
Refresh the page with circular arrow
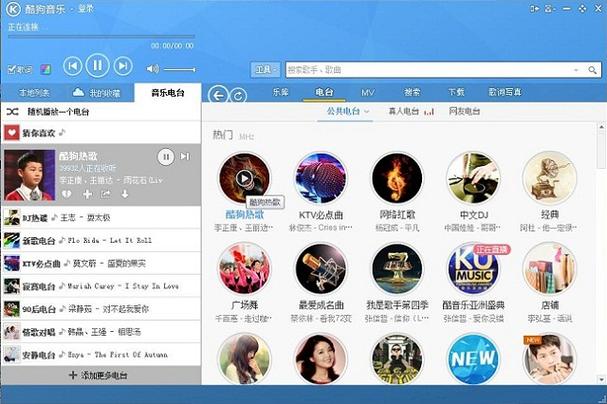(x=238, y=95)
